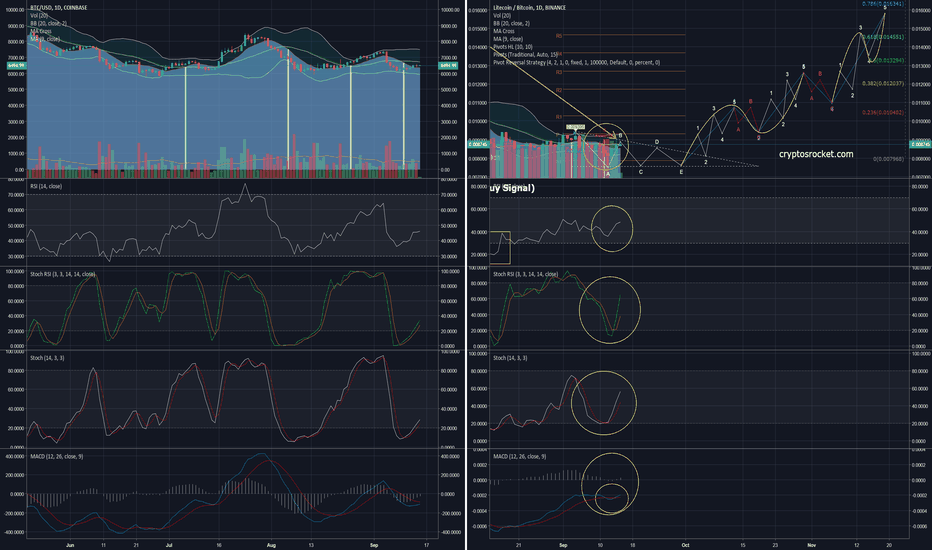
Task: Open MACD (12, 26, close, 9) on BTC/USD chart
Action: tap(56, 456)
